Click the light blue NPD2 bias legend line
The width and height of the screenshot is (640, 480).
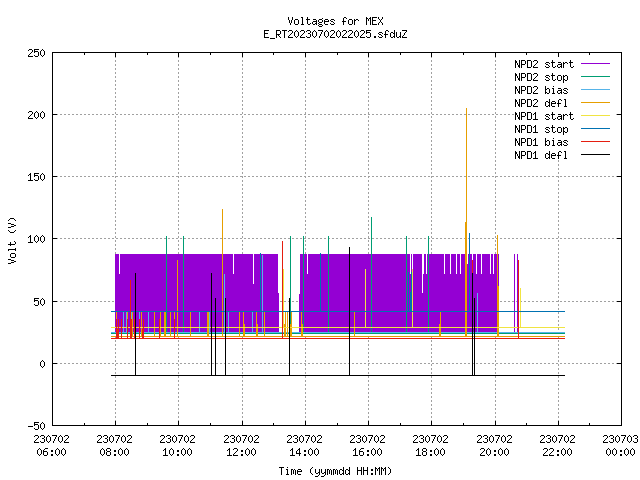pos(596,89)
